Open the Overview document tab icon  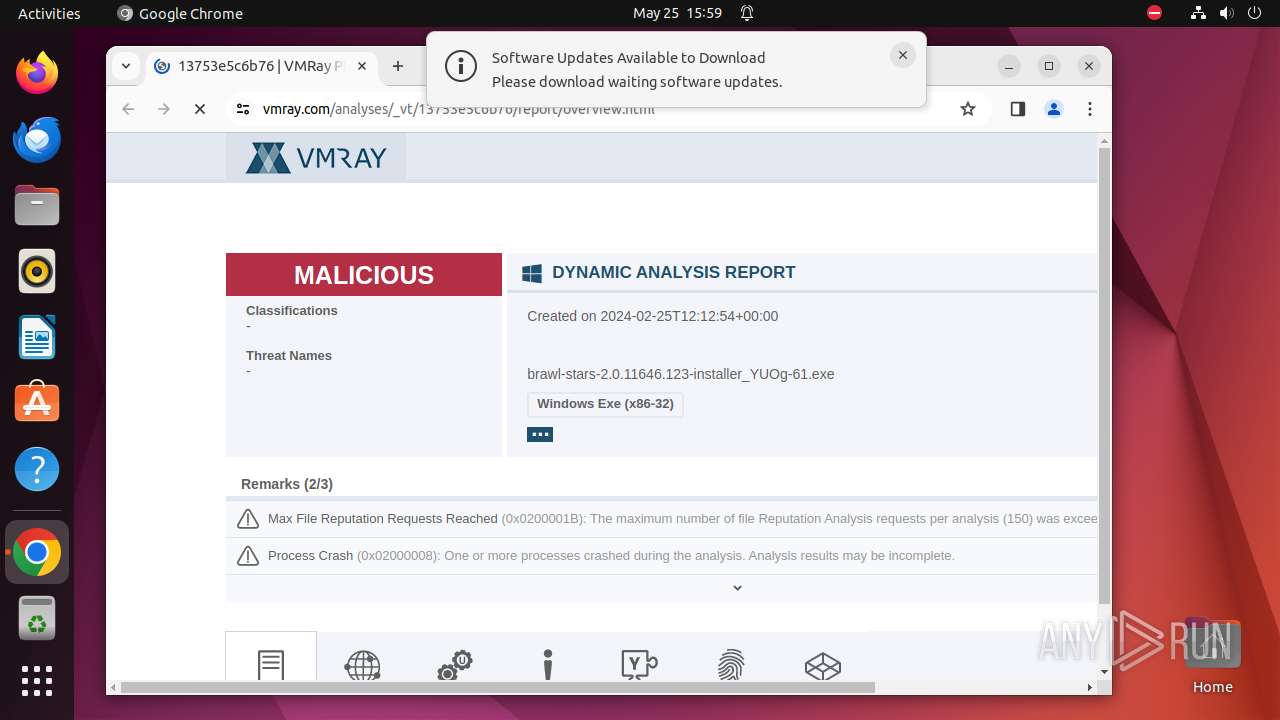pyautogui.click(x=271, y=665)
